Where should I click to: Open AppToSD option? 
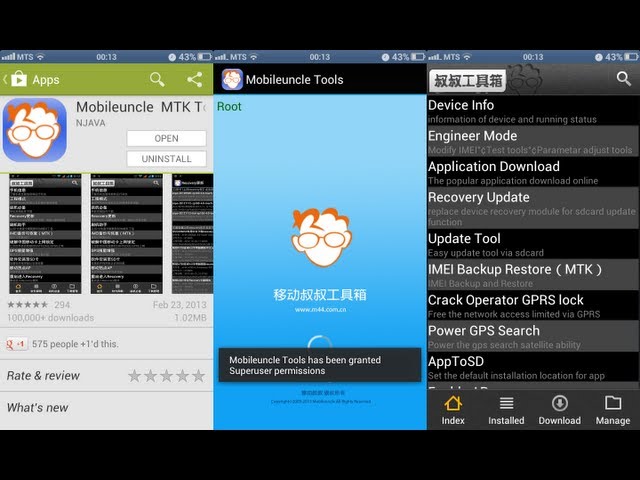(x=533, y=367)
